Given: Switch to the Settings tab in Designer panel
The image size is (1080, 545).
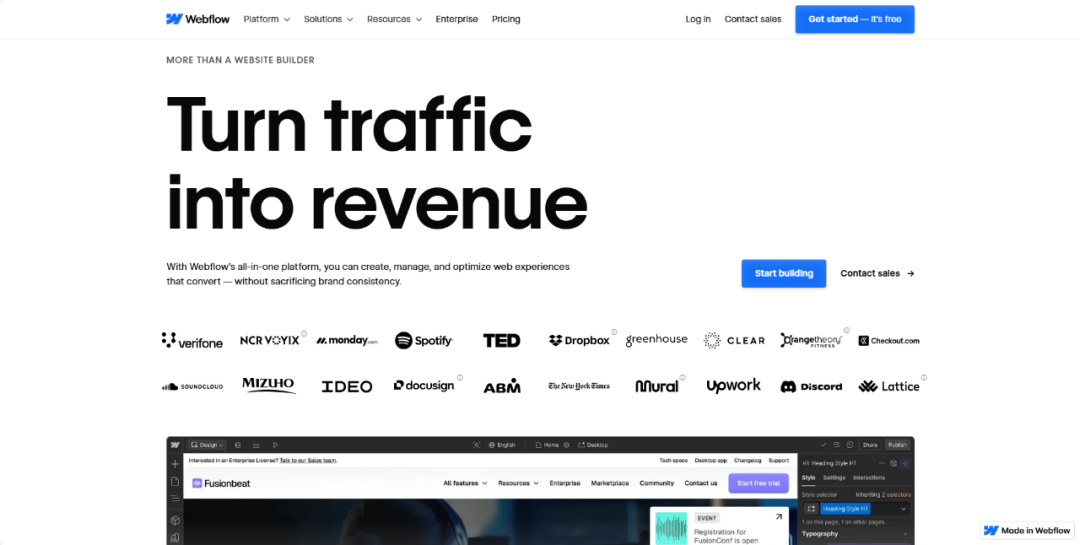Looking at the screenshot, I should click(834, 477).
